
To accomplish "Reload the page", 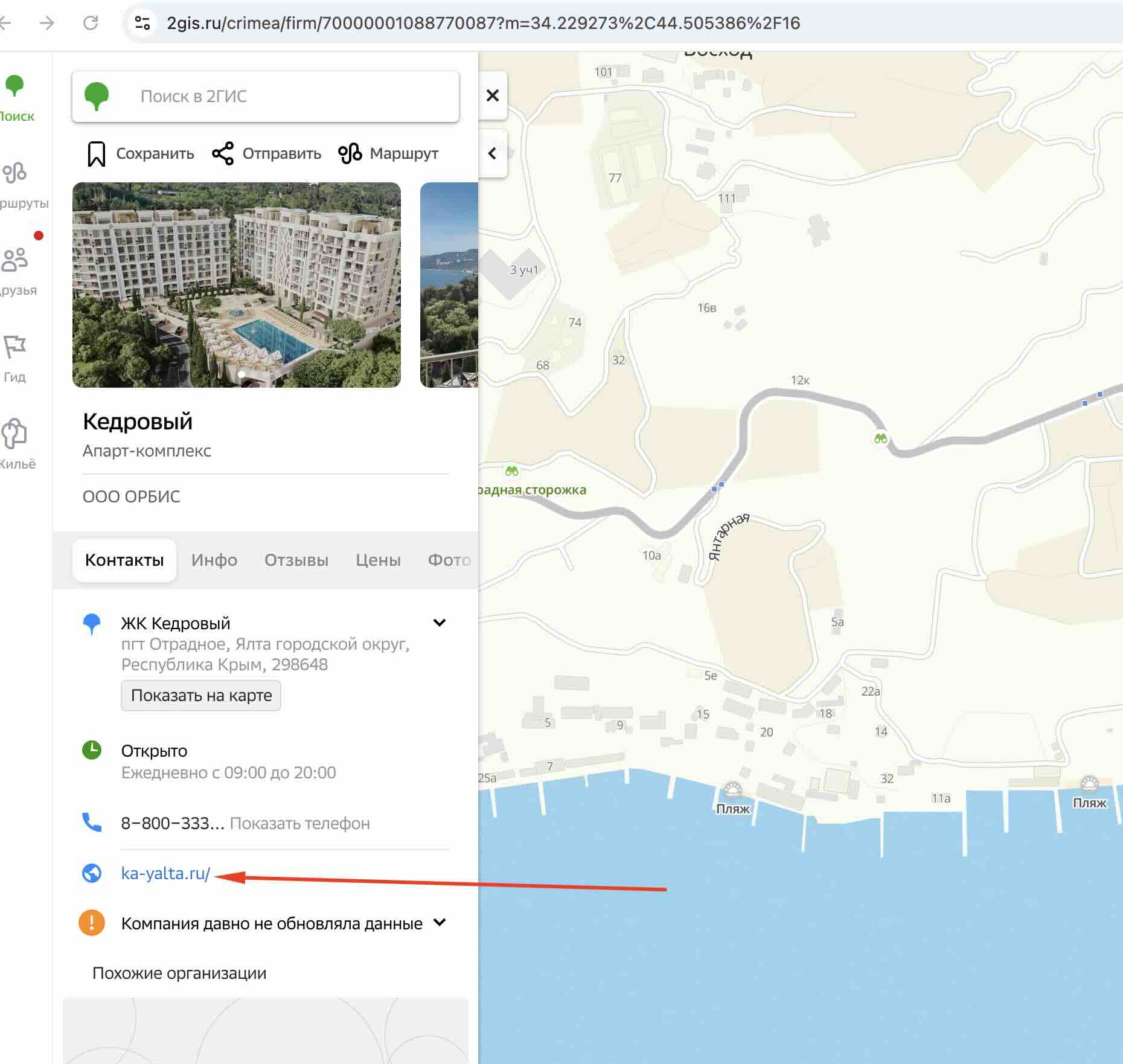I will (91, 23).
